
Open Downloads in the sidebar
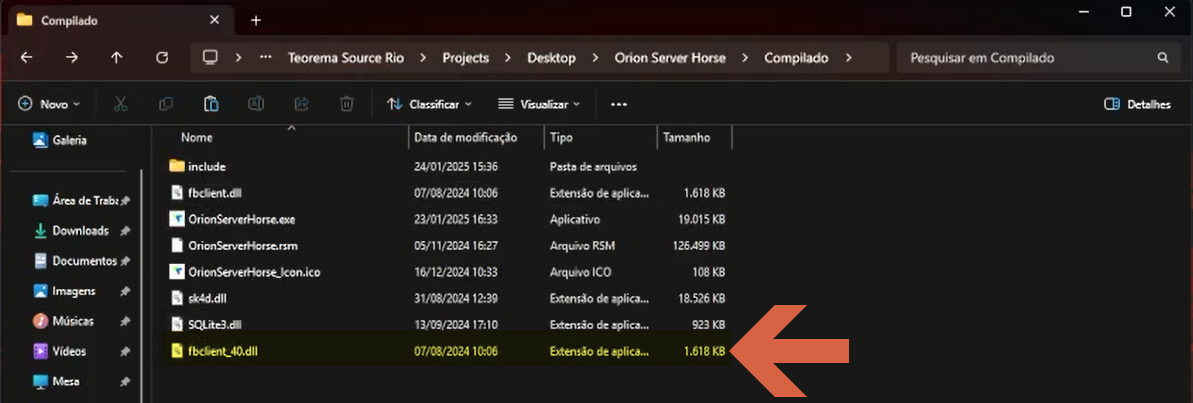[x=72, y=230]
